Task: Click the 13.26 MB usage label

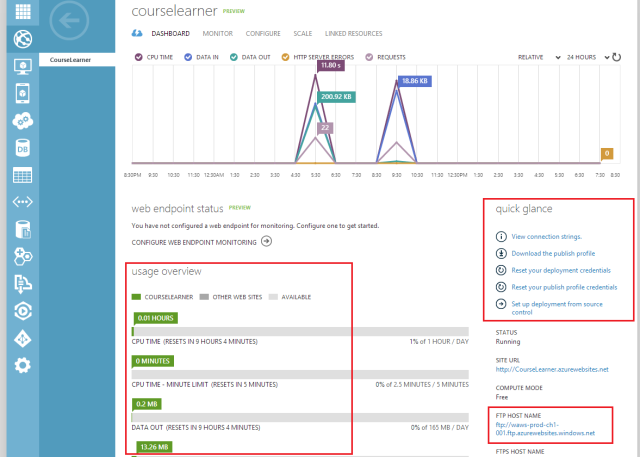Action: tap(154, 447)
